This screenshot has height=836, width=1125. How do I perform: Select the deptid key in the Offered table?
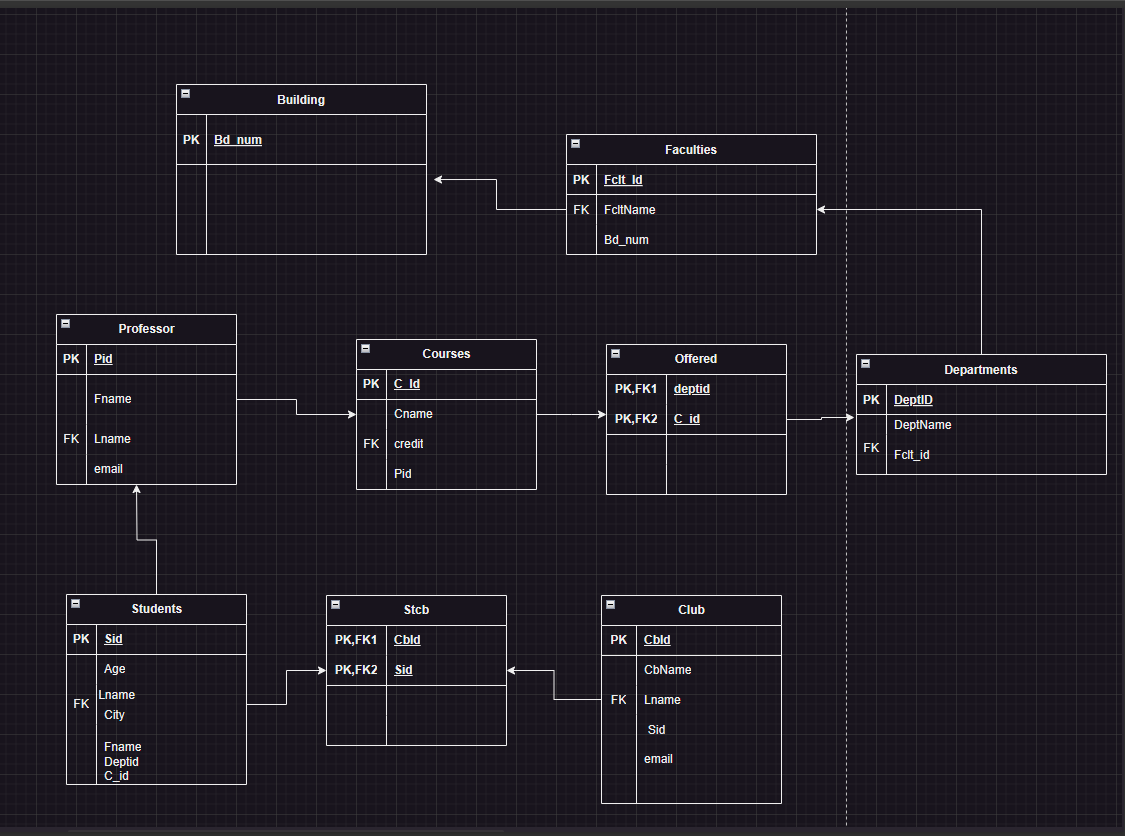coord(691,388)
